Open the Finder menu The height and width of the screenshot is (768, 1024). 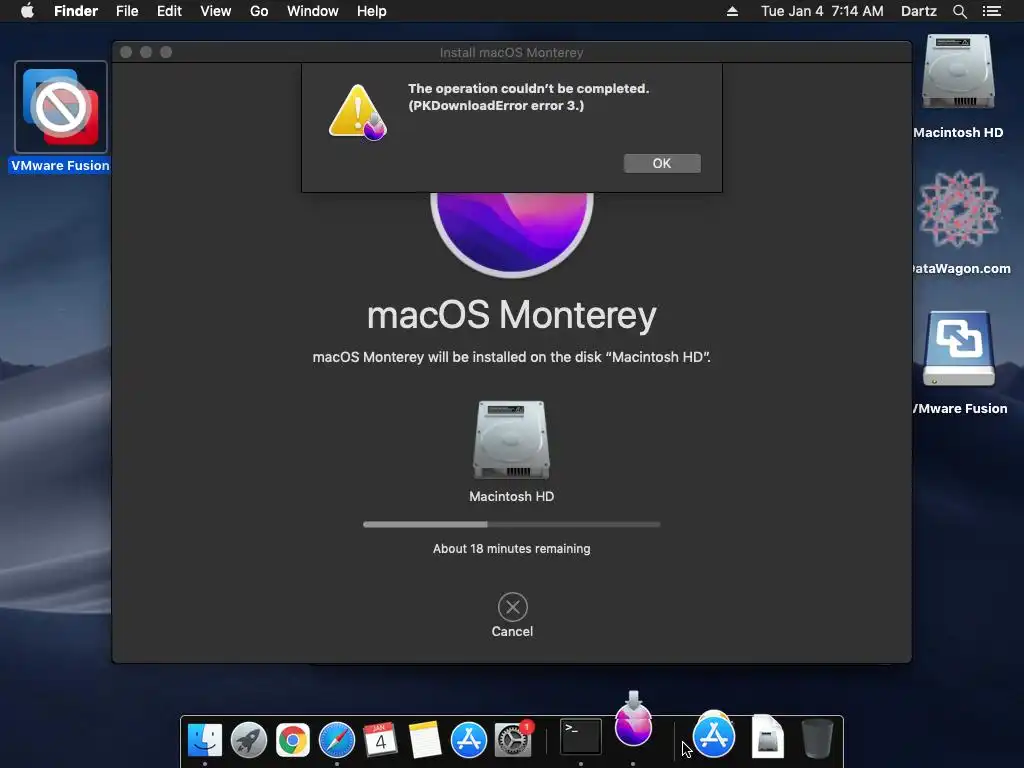pyautogui.click(x=76, y=11)
